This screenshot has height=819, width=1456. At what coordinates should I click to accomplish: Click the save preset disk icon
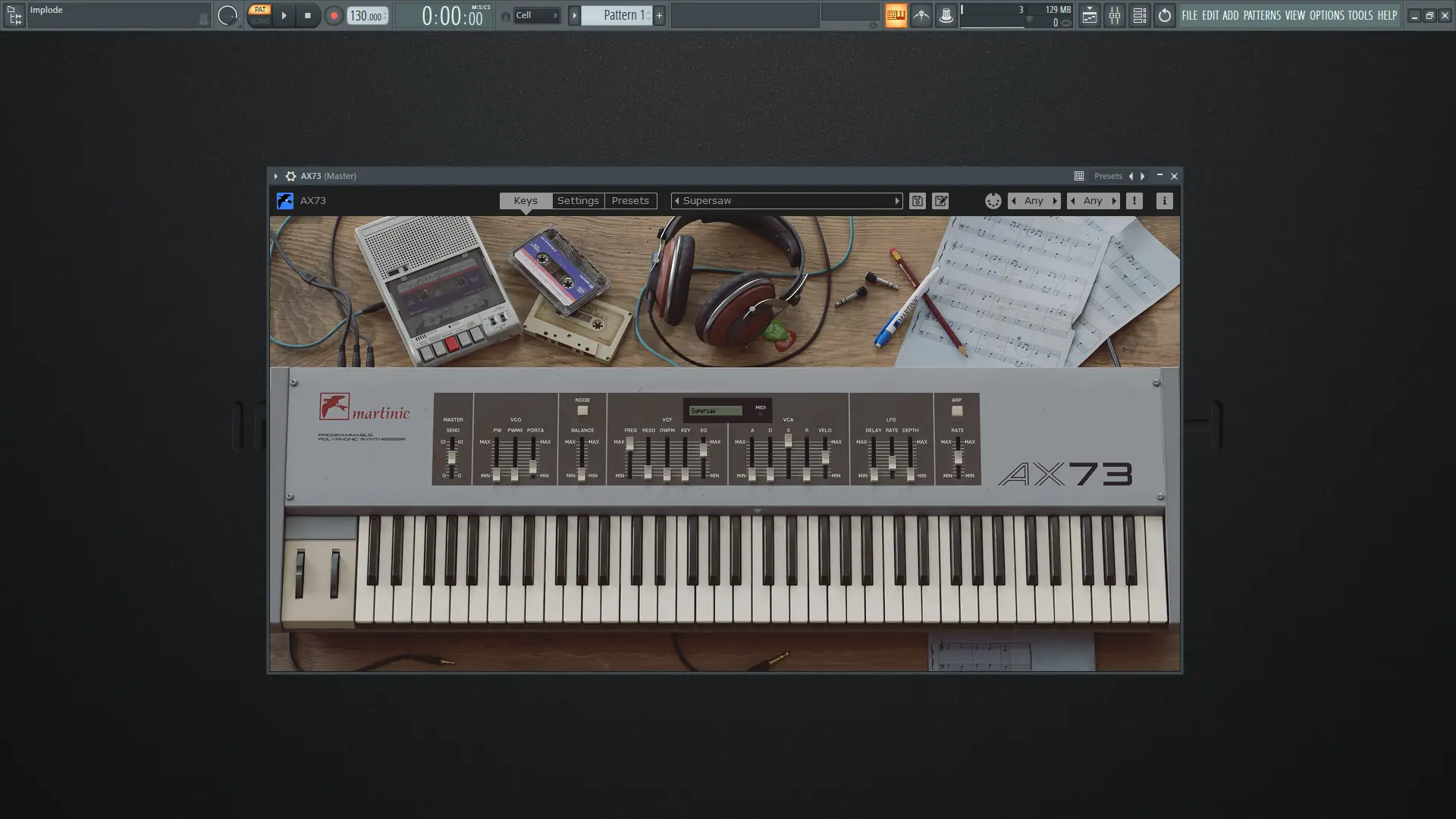pyautogui.click(x=917, y=201)
